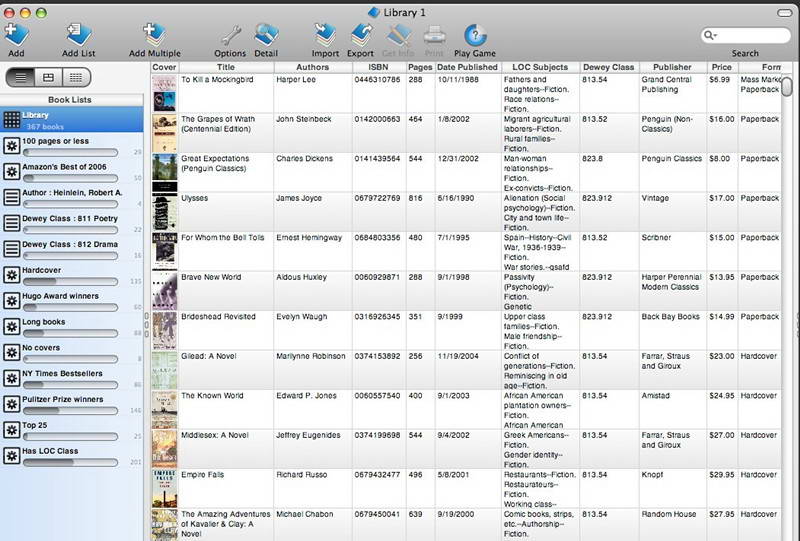Click the Heinlein author list icon
Screen dimensions: 800x541
tap(12, 198)
